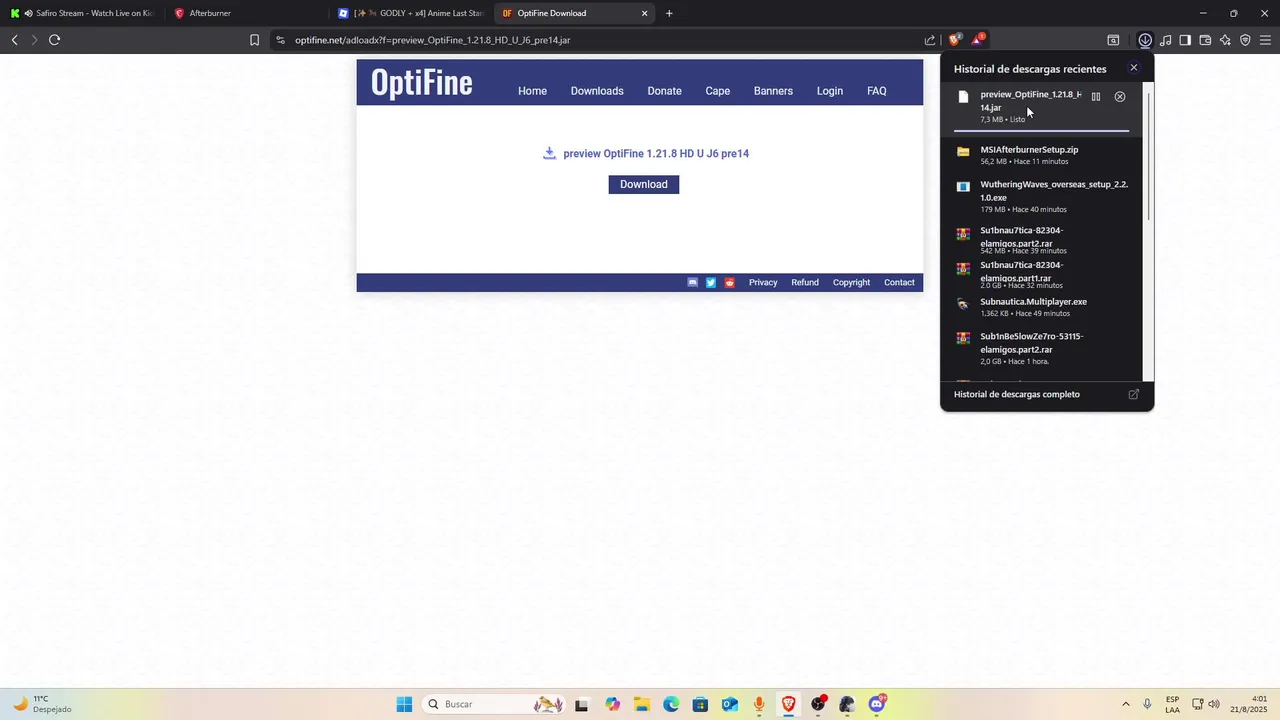Click preview OptiFine 1.21.8 HD U J6 pre14 link

tap(656, 153)
